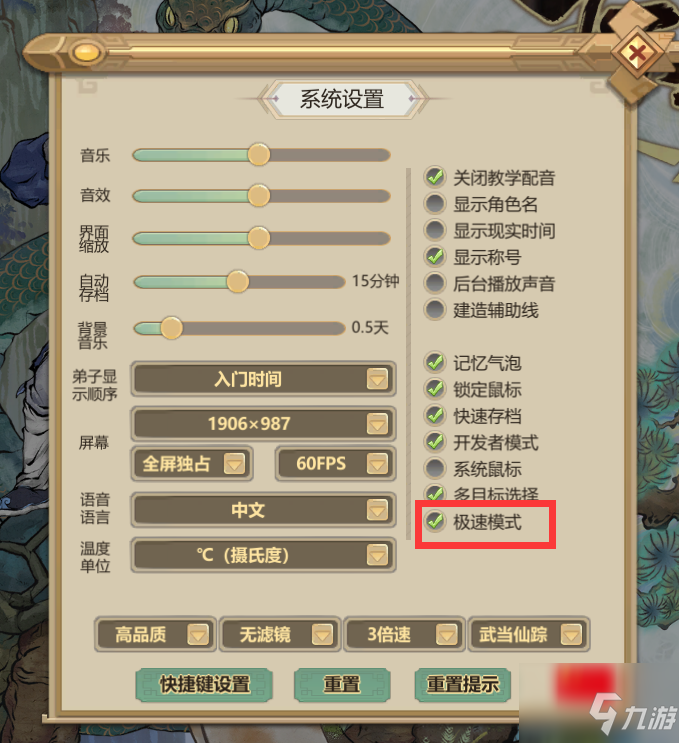Expand the 1906×987 resolution dropdown
679x743 pixels.
pyautogui.click(x=263, y=424)
